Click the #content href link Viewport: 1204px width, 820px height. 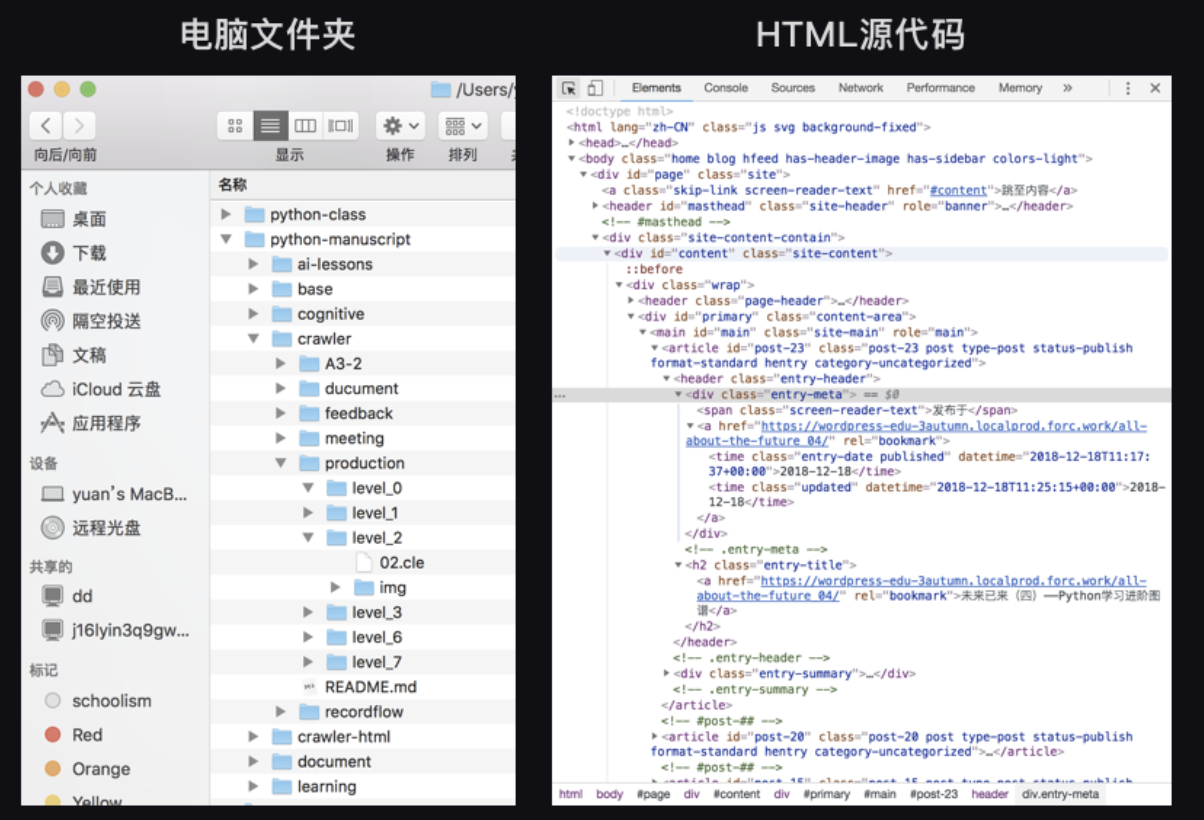point(958,190)
